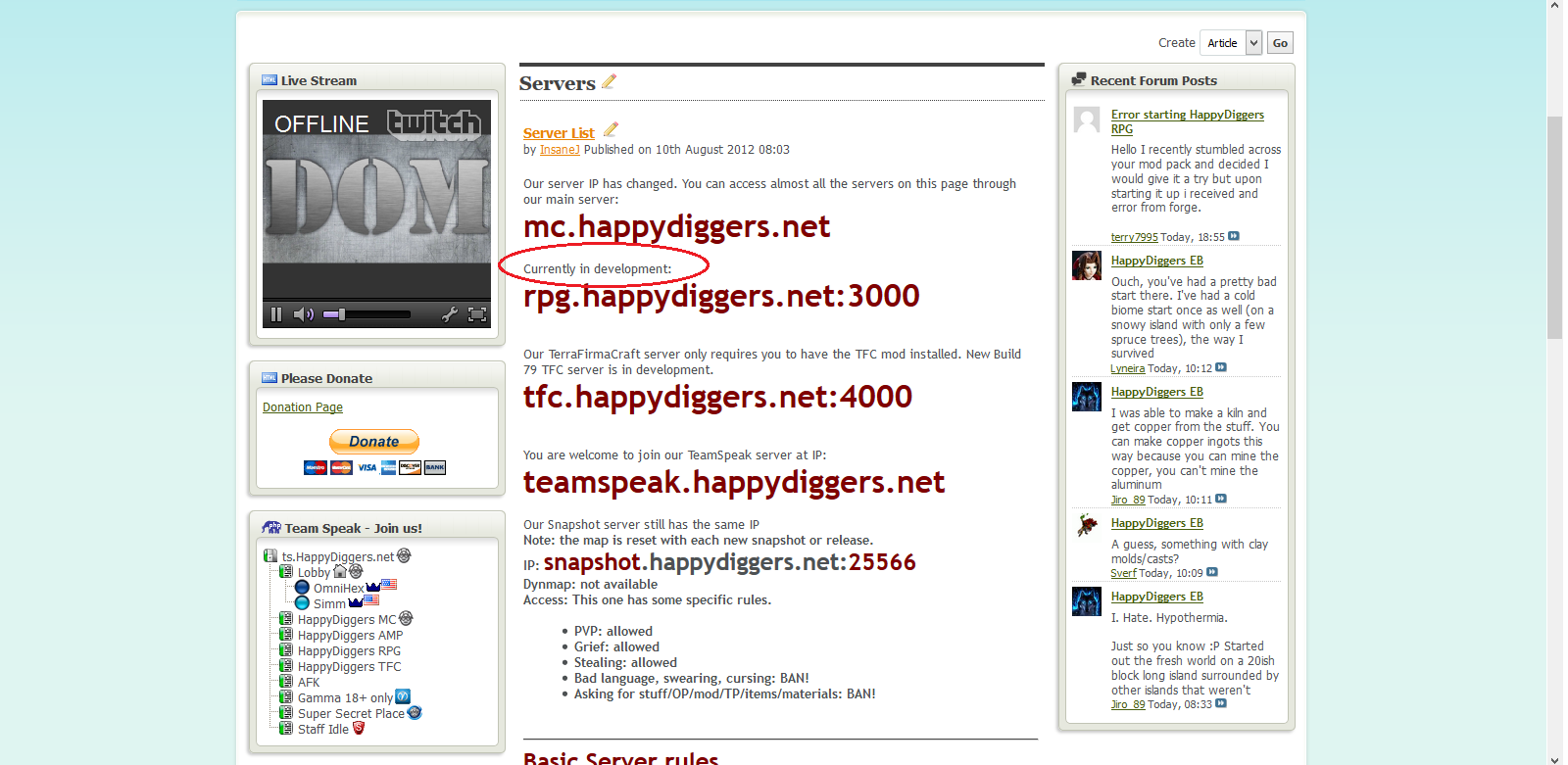The height and width of the screenshot is (765, 1568).
Task: Open the Server List article link
Action: [x=559, y=133]
